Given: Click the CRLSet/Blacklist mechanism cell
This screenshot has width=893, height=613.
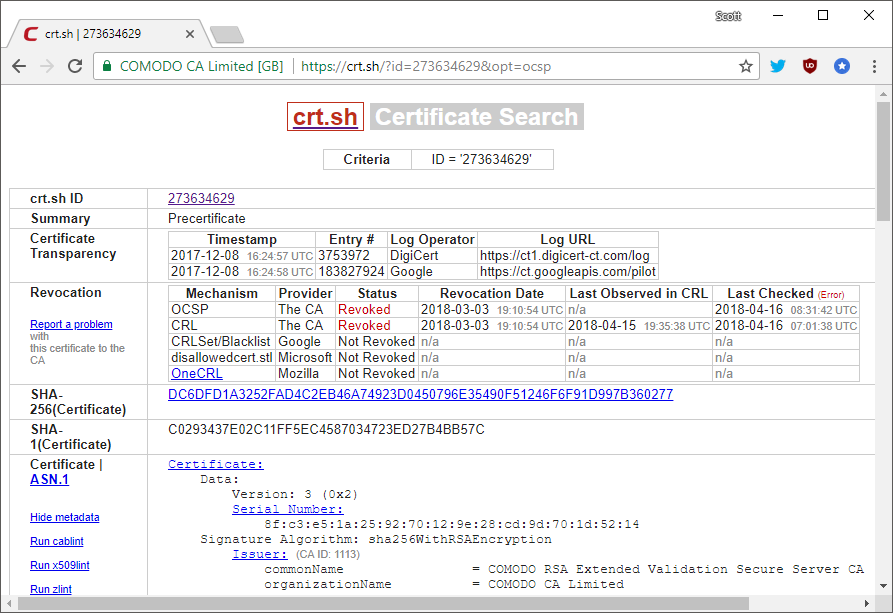Looking at the screenshot, I should point(222,342).
